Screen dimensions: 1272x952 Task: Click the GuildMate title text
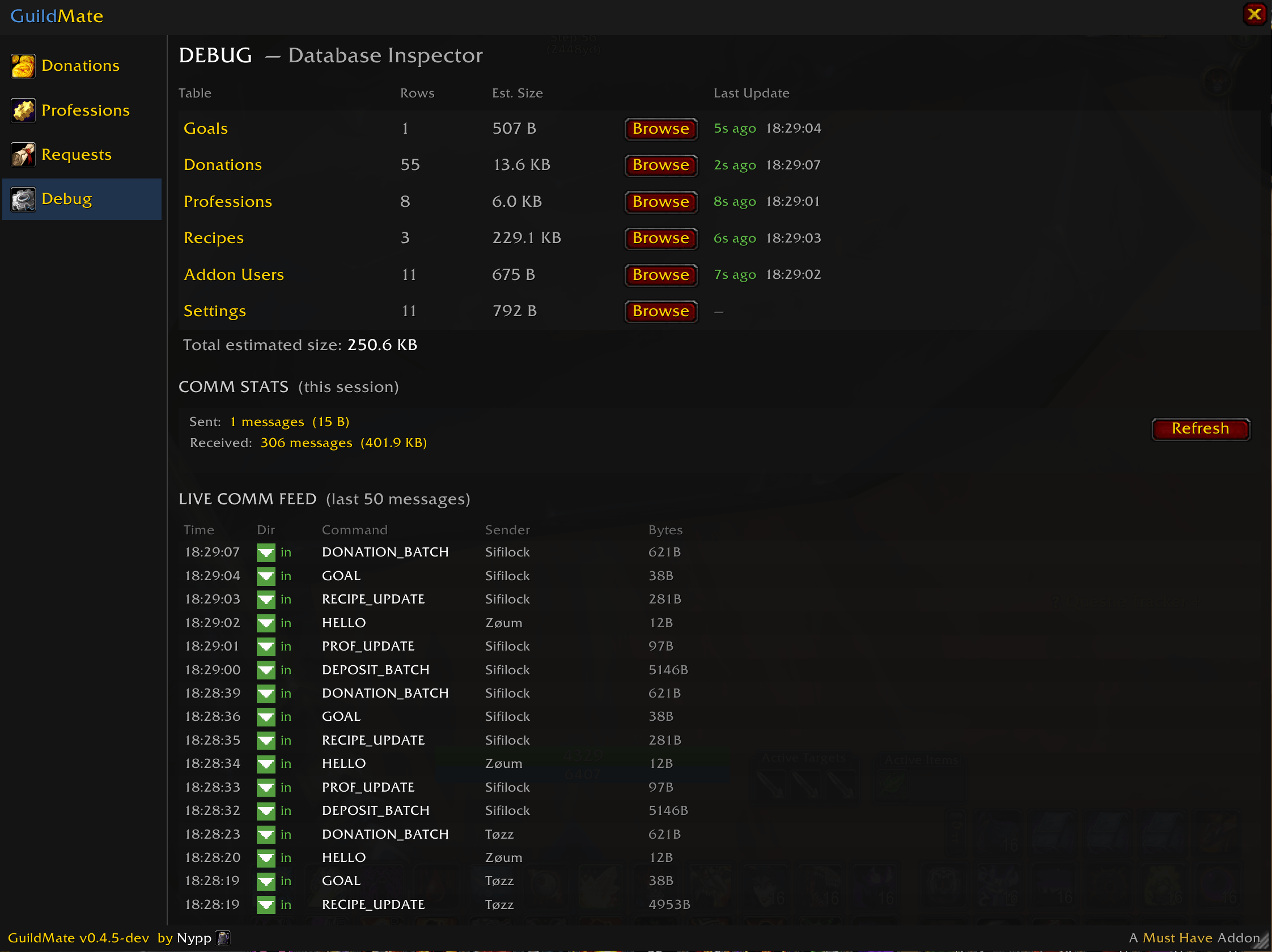[x=57, y=16]
